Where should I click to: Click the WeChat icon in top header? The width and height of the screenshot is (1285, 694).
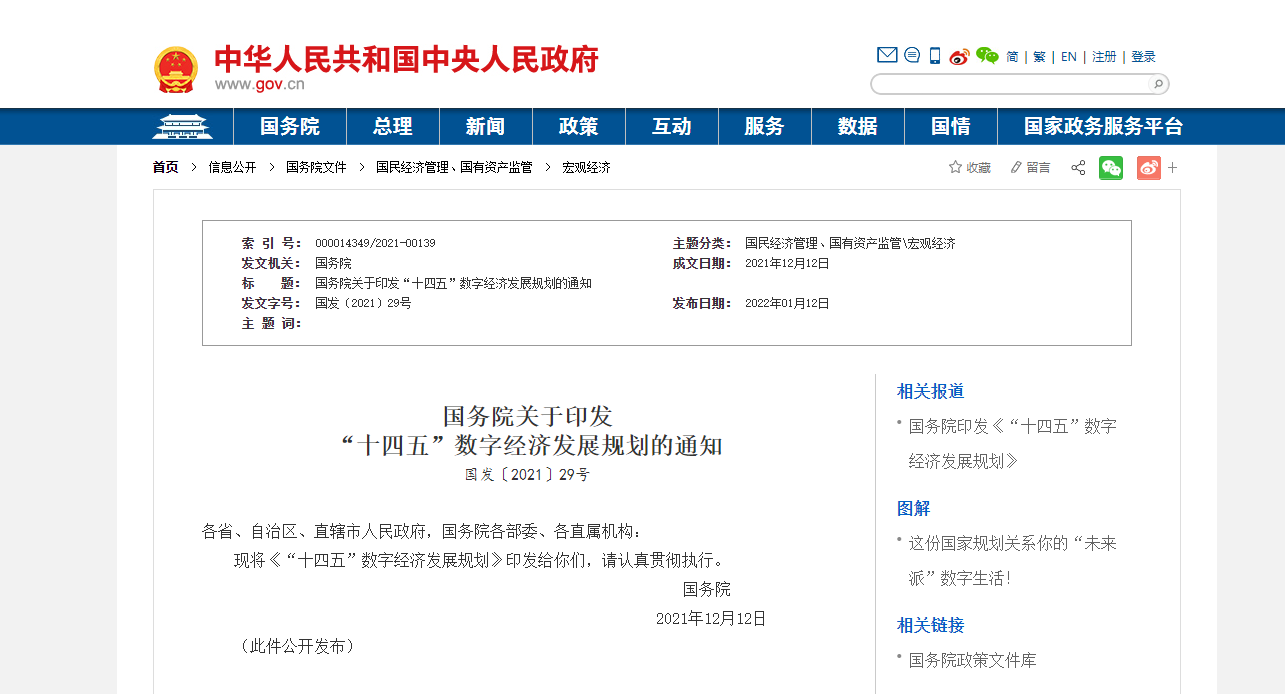point(987,56)
